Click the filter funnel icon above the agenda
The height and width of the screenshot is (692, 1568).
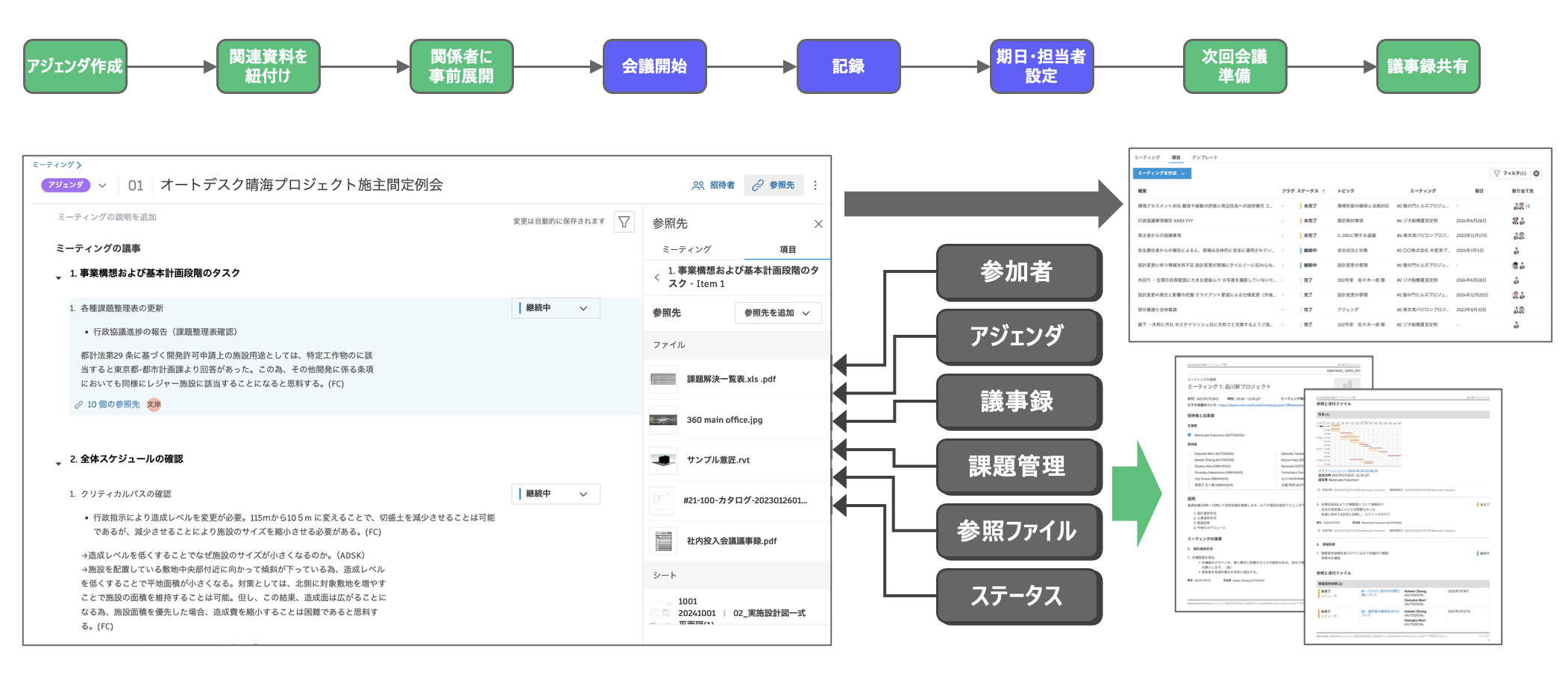coord(625,221)
